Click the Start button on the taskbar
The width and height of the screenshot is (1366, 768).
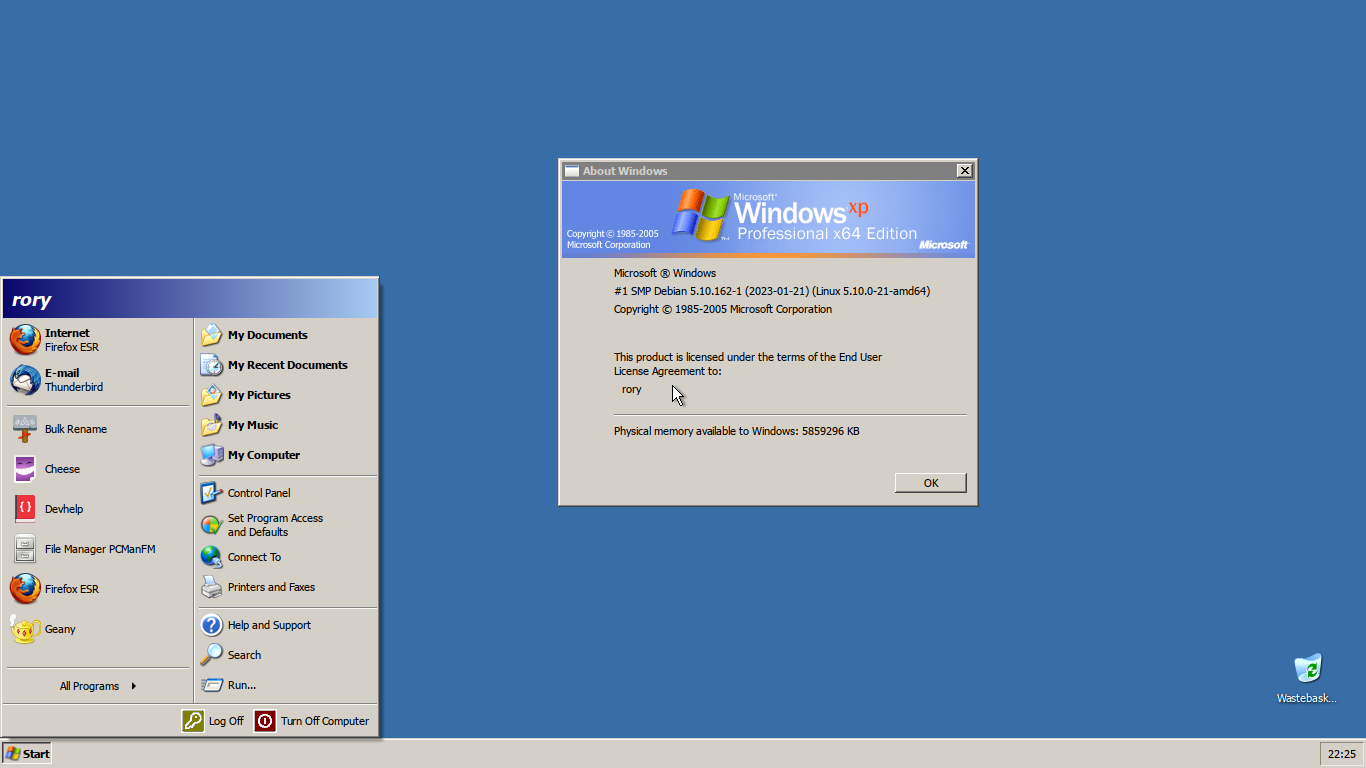pos(27,754)
